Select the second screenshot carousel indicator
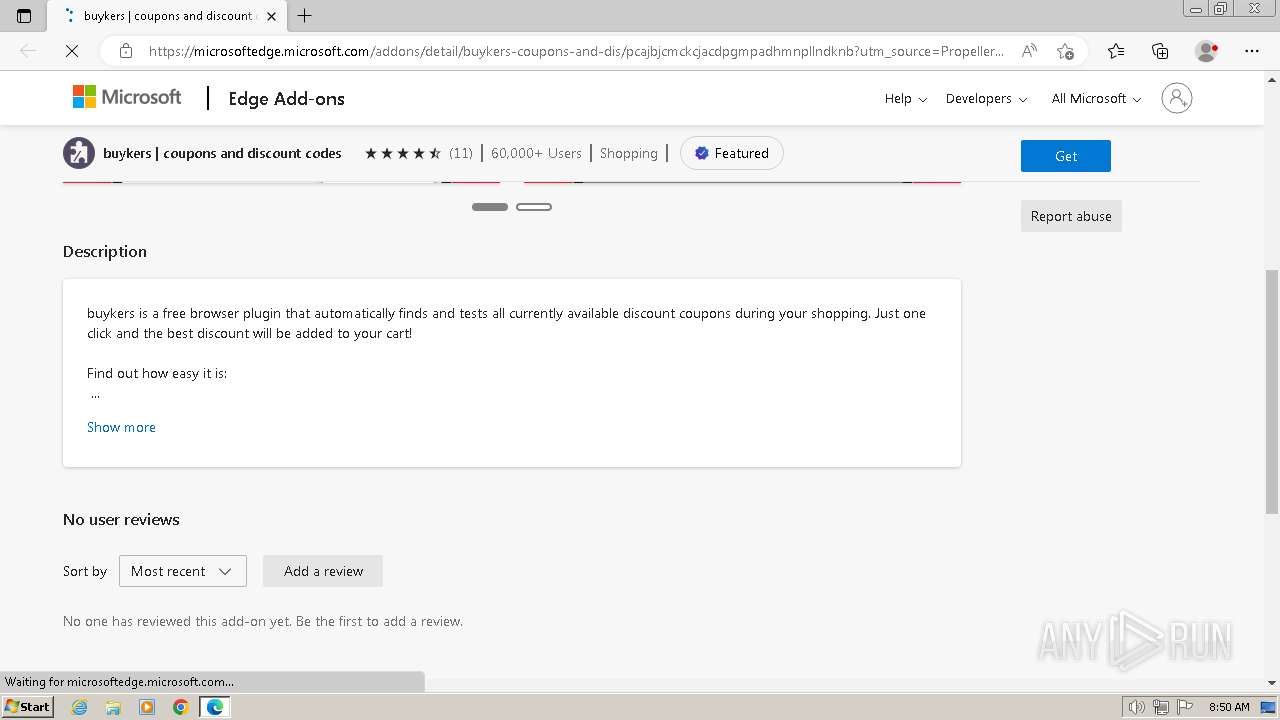Image resolution: width=1280 pixels, height=720 pixels. pyautogui.click(x=534, y=207)
